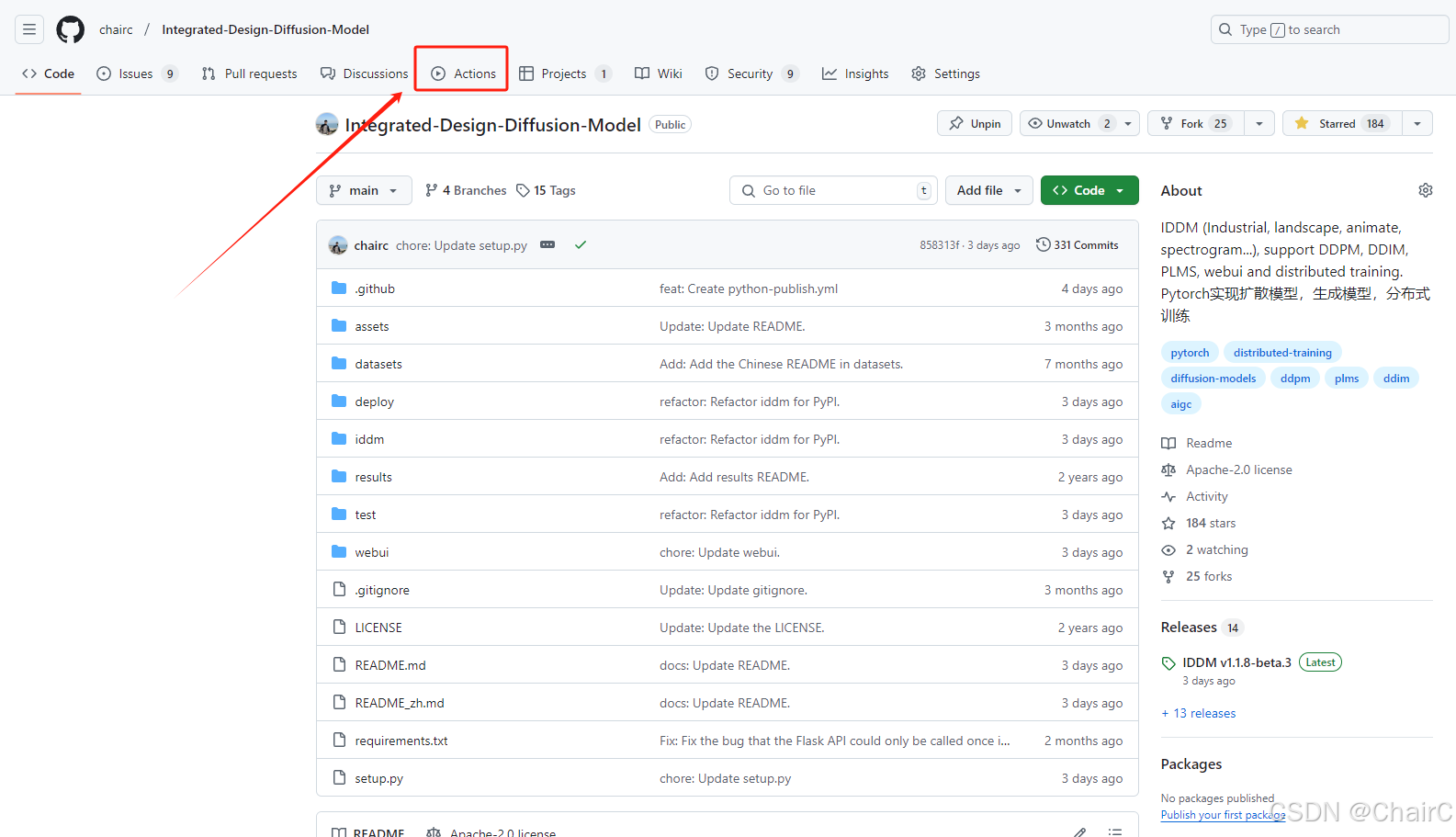Open the 4 Branches link
Image resolution: width=1456 pixels, height=837 pixels.
tap(466, 190)
